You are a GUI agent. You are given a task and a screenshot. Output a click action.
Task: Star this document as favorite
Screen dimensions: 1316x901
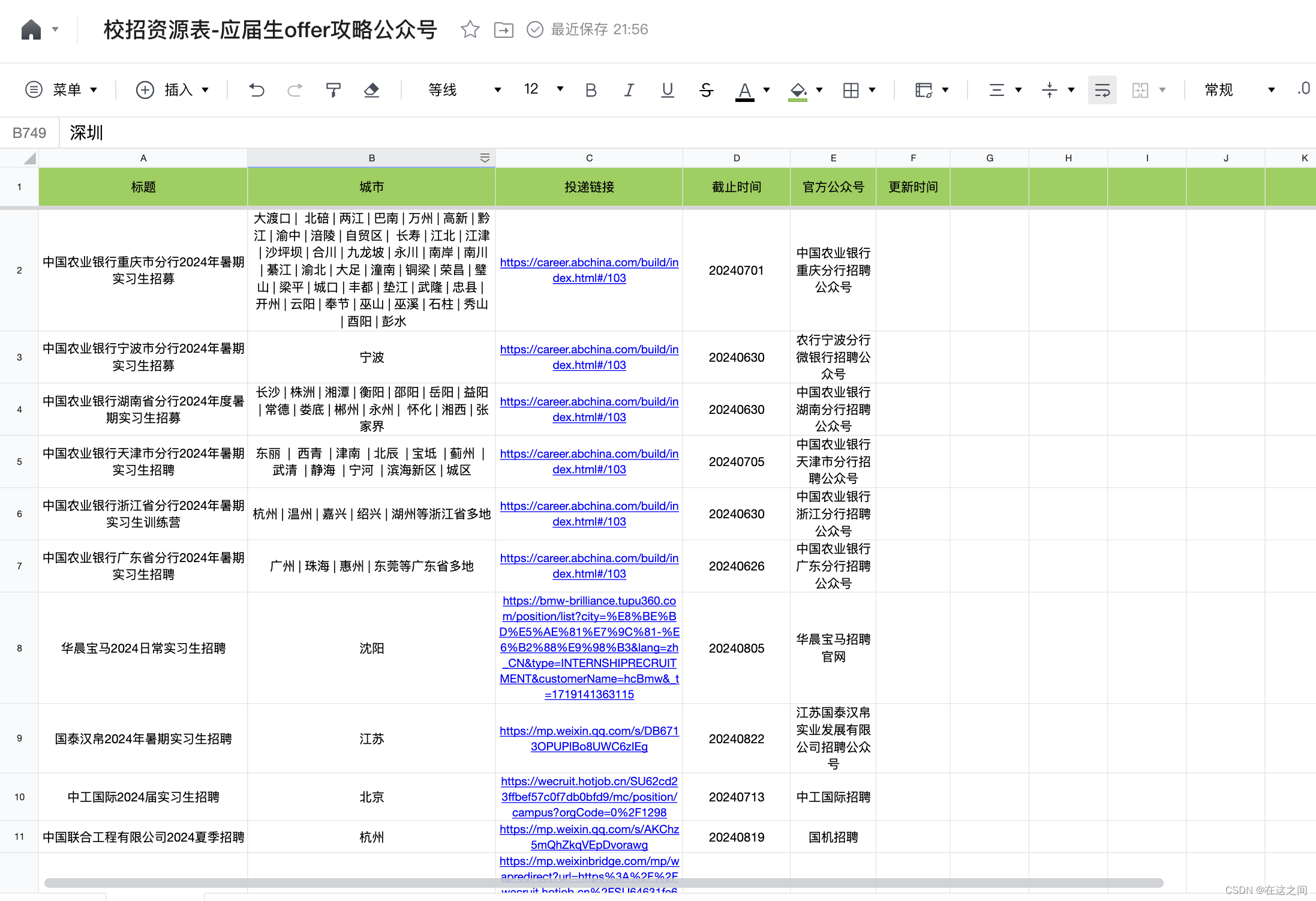coord(470,29)
